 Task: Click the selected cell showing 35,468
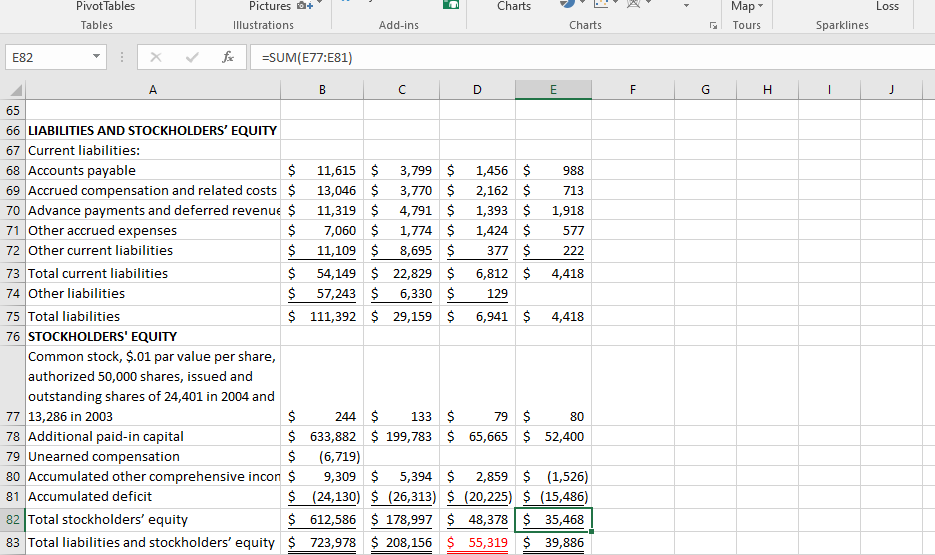(x=553, y=519)
